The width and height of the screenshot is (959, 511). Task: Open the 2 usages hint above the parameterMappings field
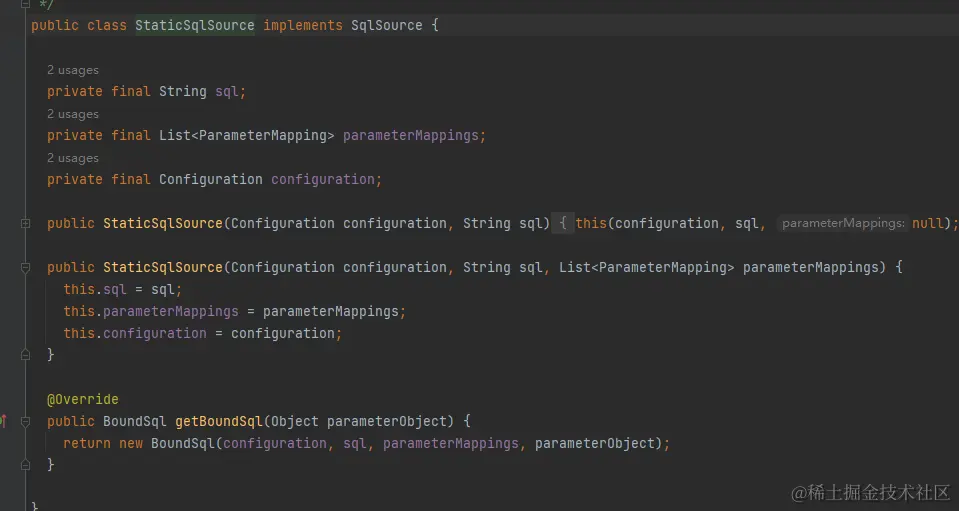[73, 114]
